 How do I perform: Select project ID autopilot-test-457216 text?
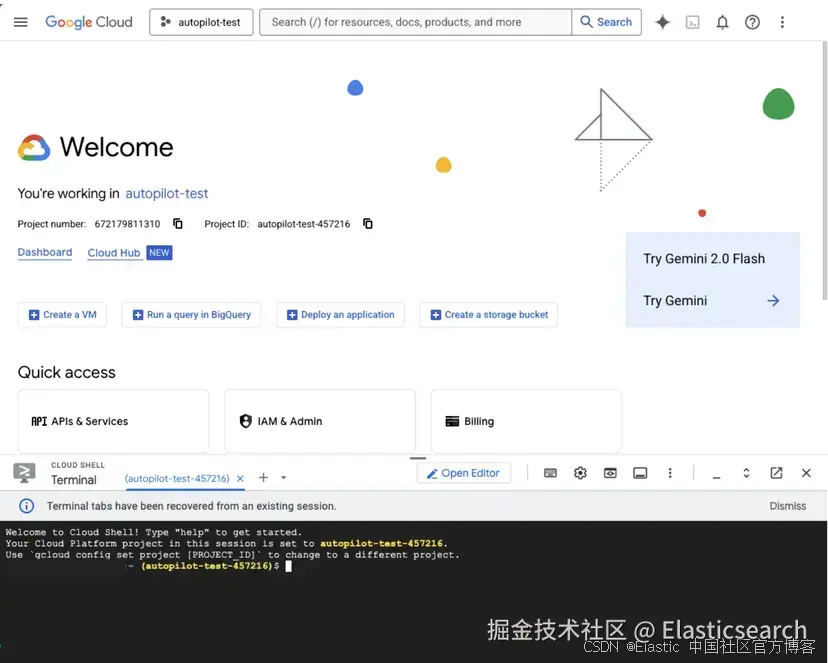pyautogui.click(x=304, y=224)
